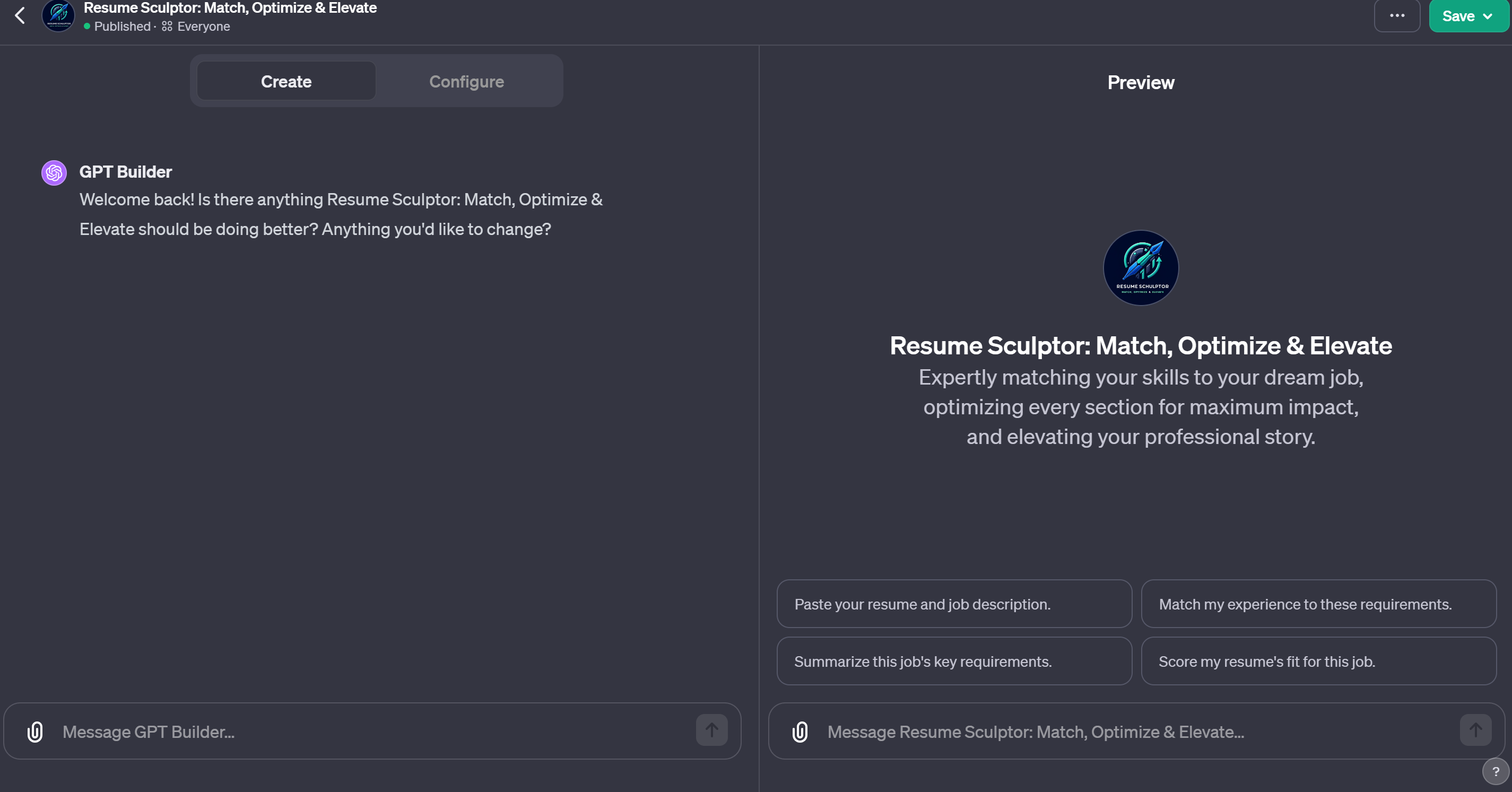Click paperclip attach icon in GPT Builder box
The image size is (1512, 792).
coord(35,732)
